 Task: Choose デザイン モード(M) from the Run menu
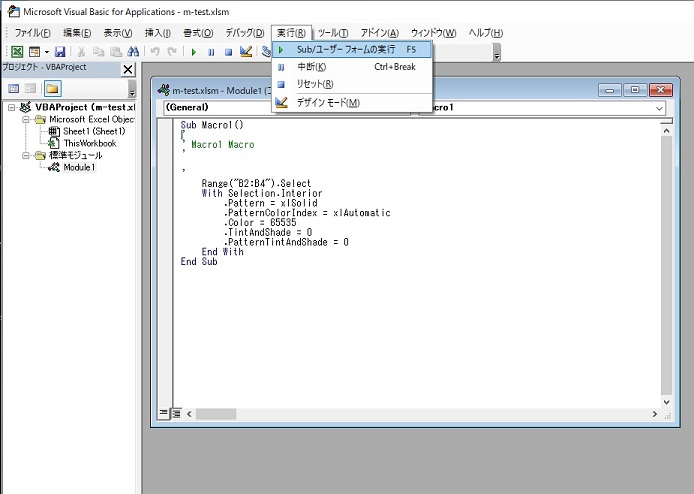(352, 103)
